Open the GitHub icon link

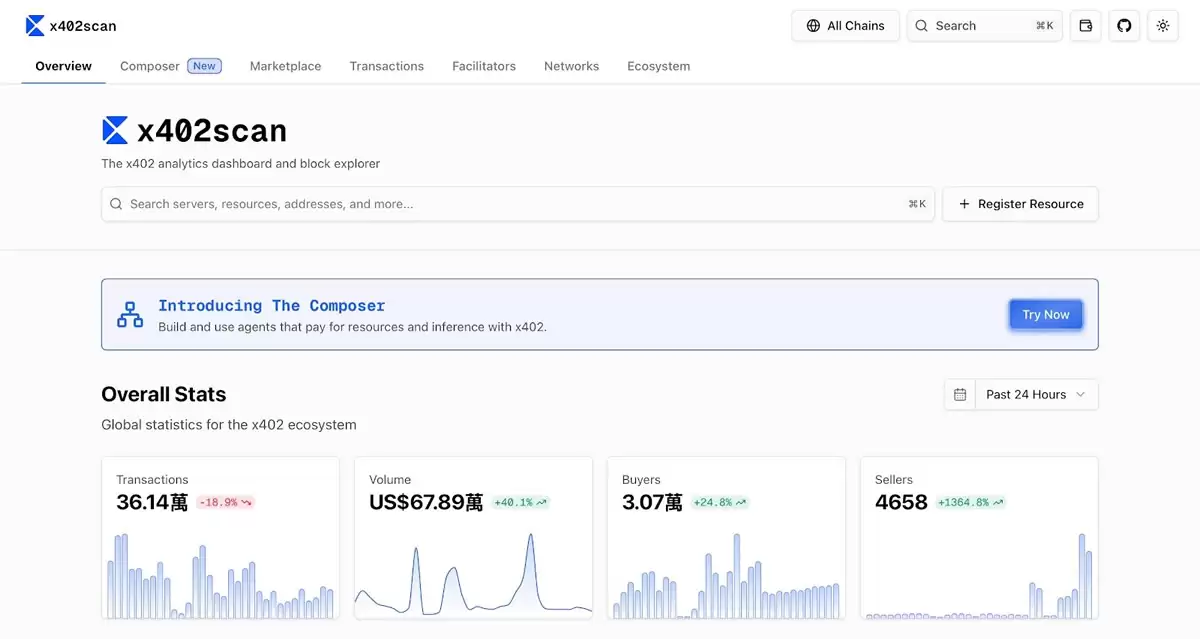coord(1124,26)
